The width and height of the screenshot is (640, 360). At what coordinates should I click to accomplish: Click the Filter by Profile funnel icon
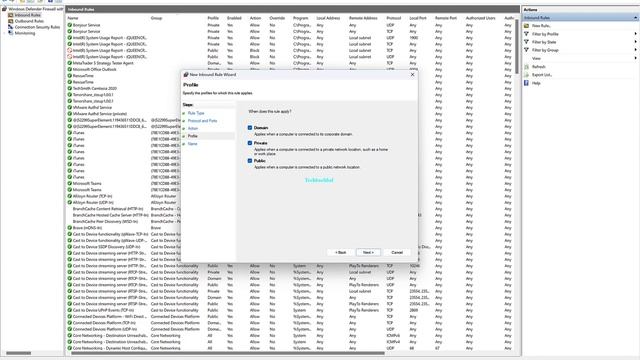(527, 34)
